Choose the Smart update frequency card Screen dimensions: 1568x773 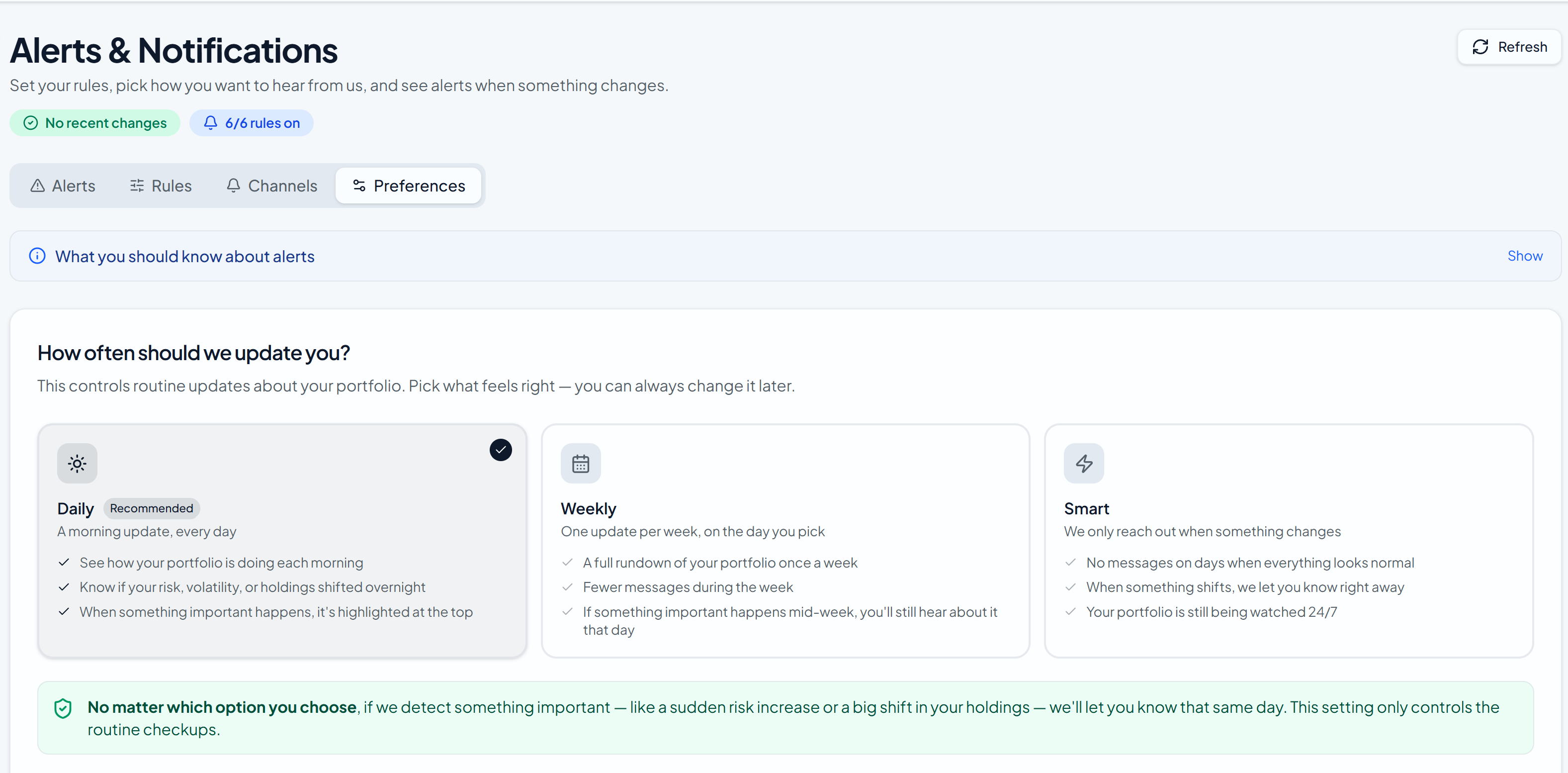(1289, 541)
